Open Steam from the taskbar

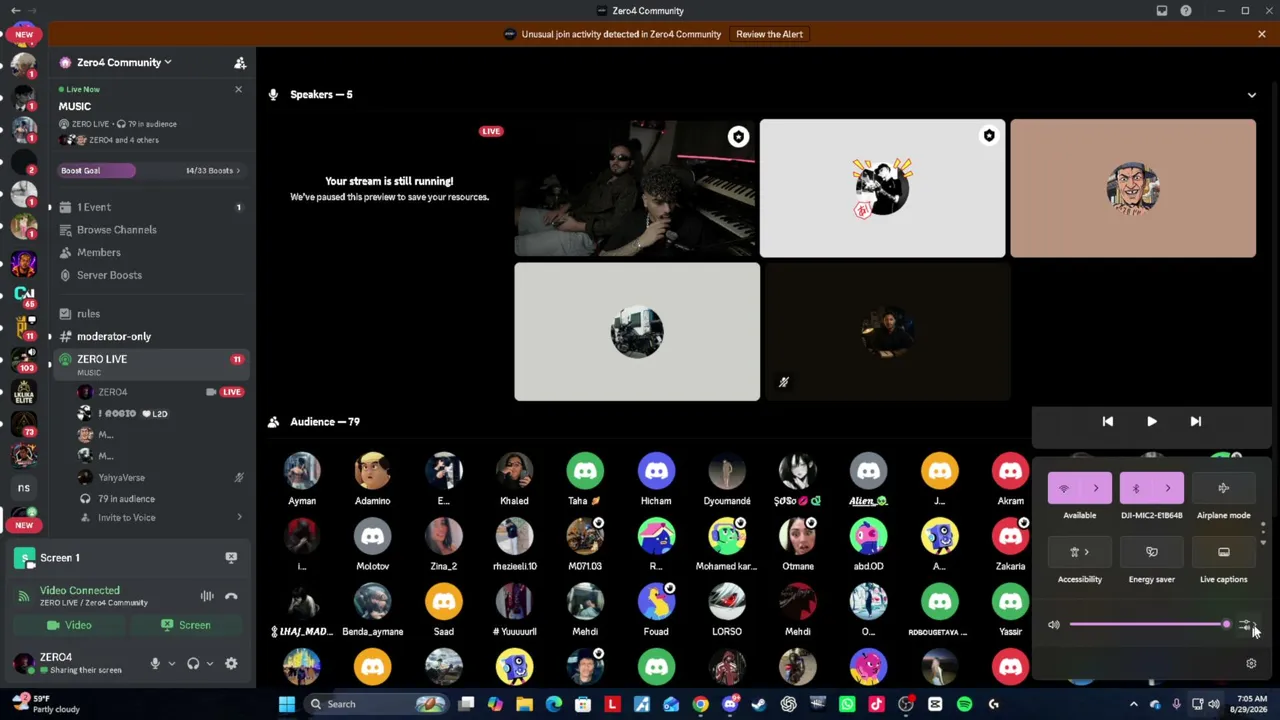[759, 704]
